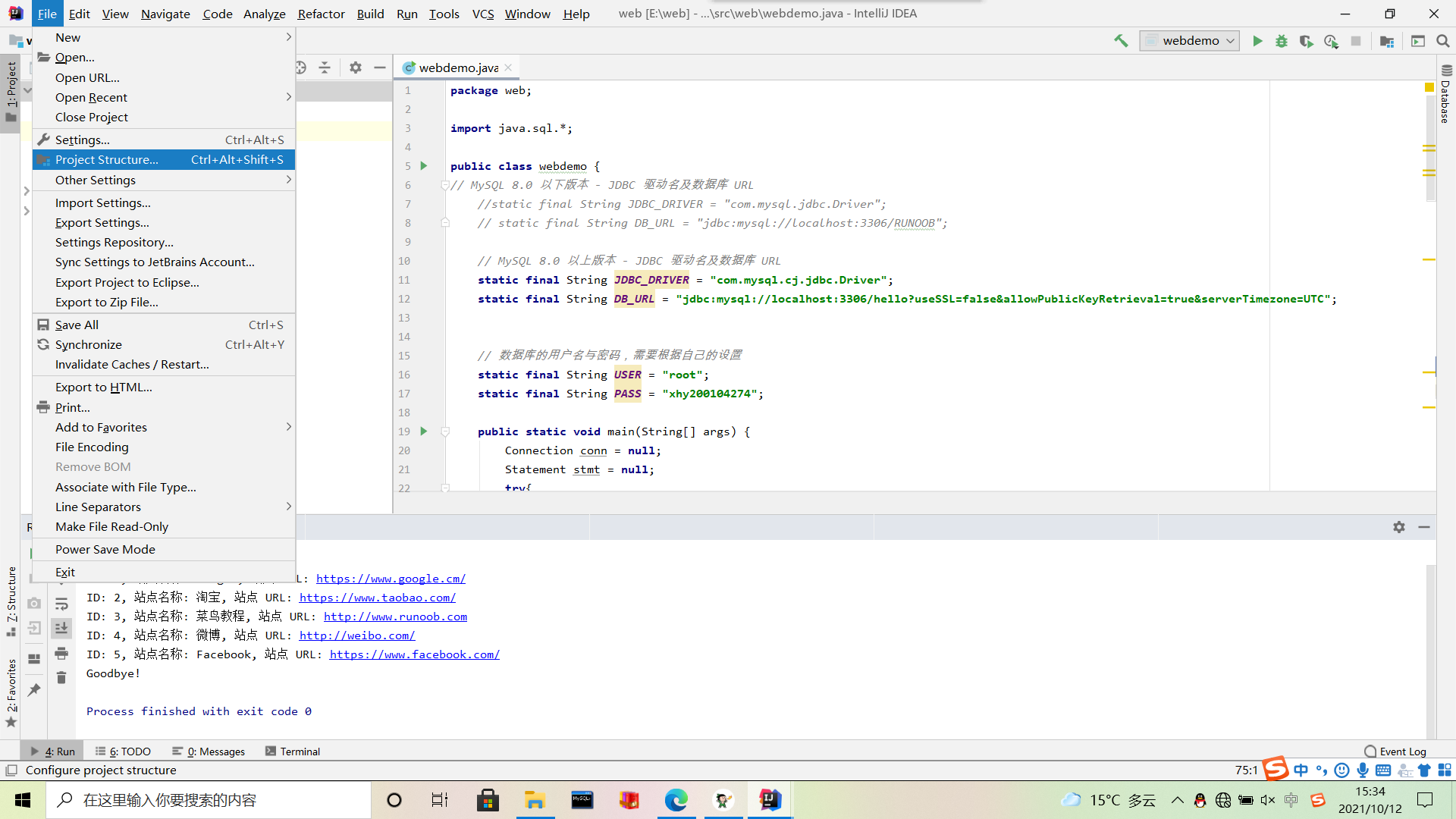This screenshot has height=819, width=1456.
Task: Fold the comment block at line 6
Action: pyautogui.click(x=445, y=185)
